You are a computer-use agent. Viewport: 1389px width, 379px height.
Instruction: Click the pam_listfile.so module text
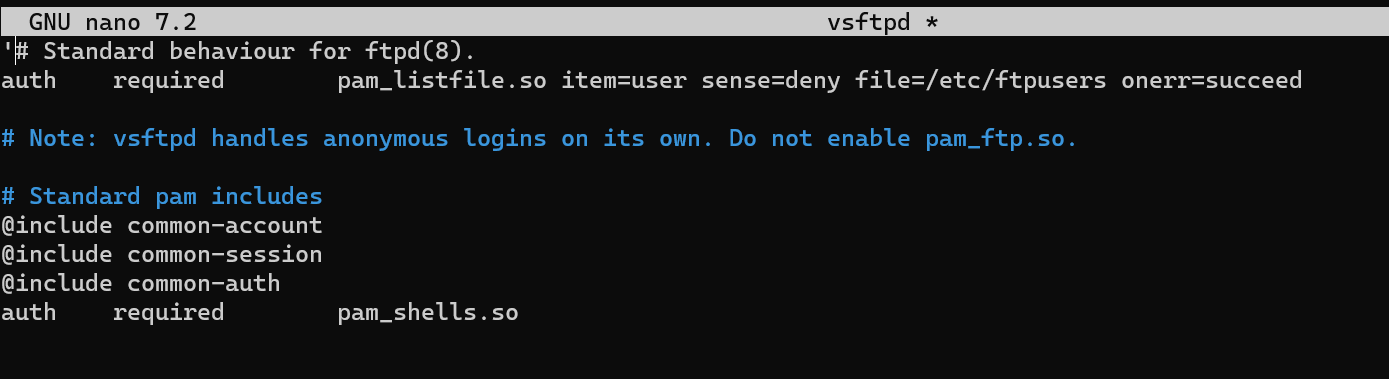pyautogui.click(x=442, y=80)
